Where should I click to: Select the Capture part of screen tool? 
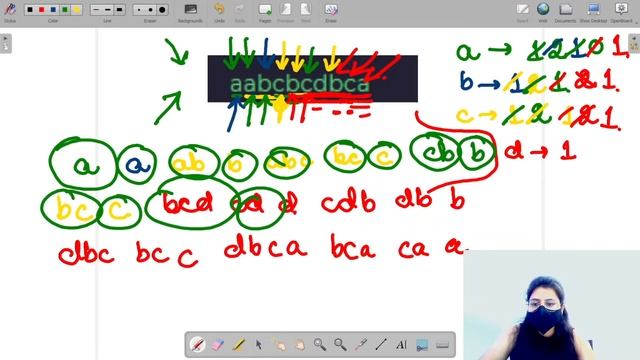click(x=422, y=345)
